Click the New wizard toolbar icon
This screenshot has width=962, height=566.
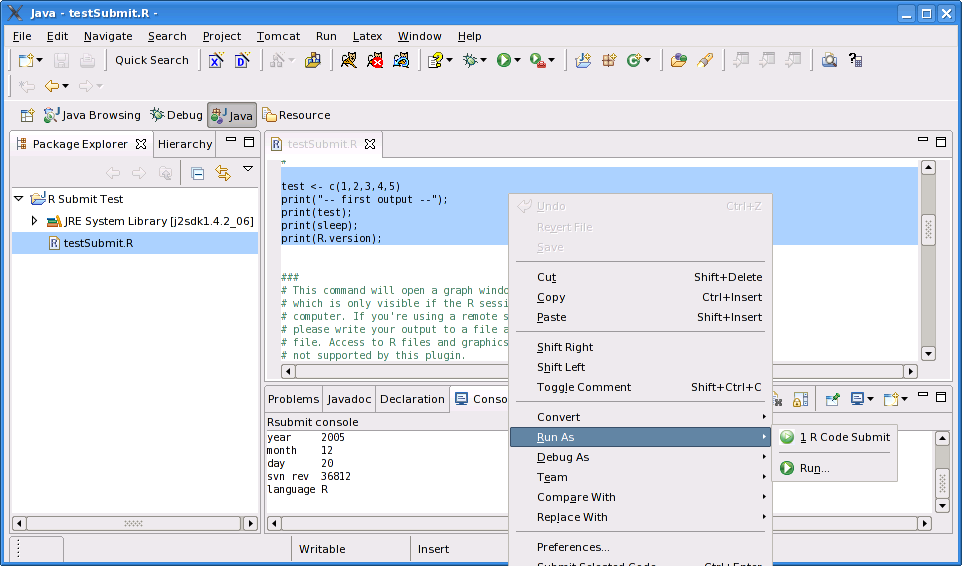pos(26,60)
